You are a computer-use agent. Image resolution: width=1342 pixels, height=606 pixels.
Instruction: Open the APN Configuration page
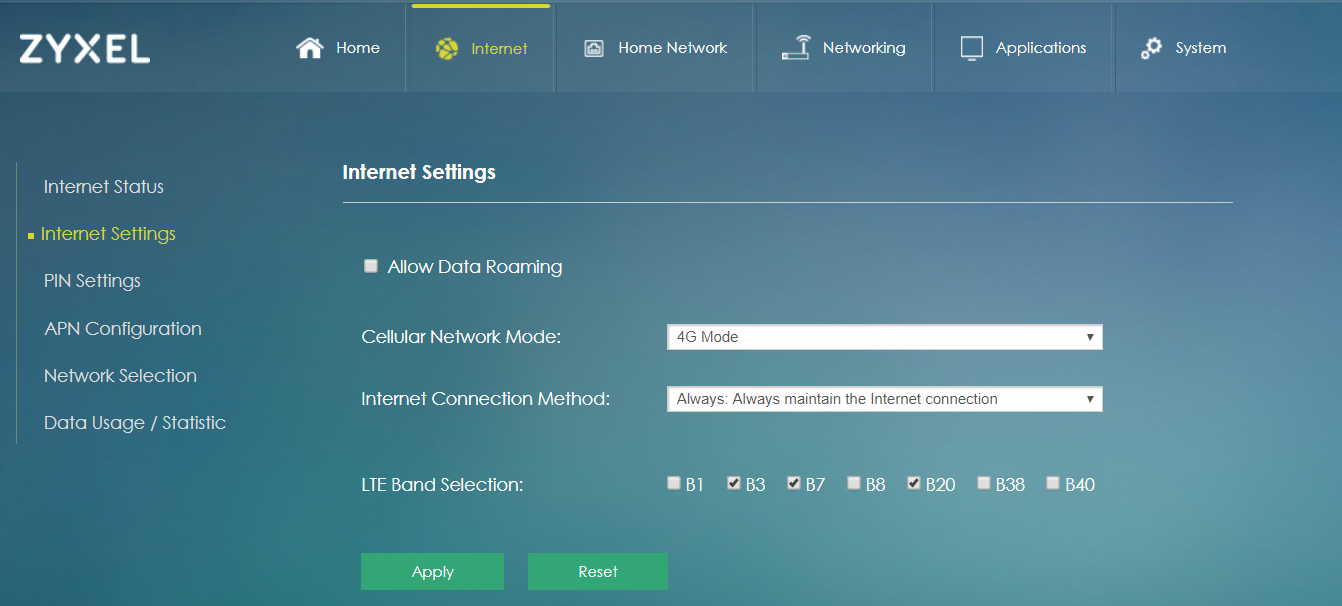[x=123, y=329]
